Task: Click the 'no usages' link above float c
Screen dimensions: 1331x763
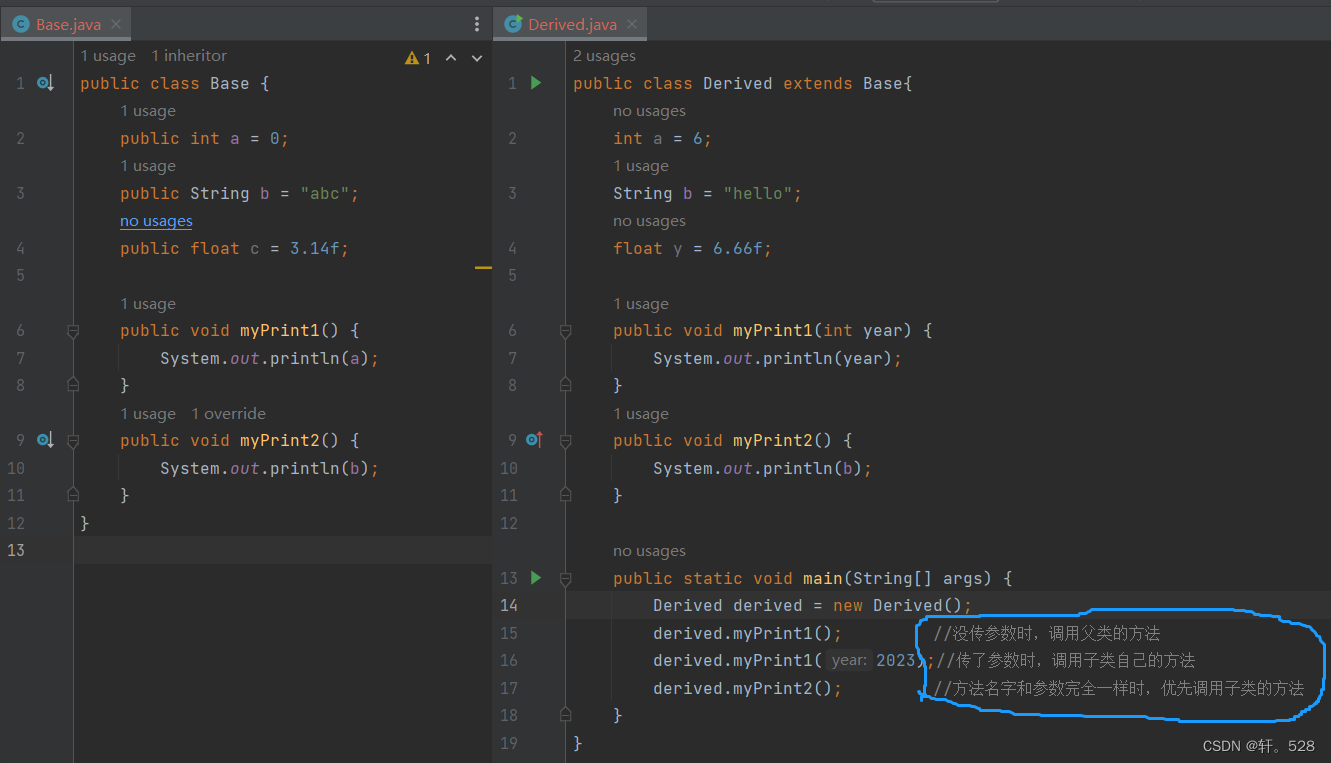Action: pyautogui.click(x=156, y=221)
